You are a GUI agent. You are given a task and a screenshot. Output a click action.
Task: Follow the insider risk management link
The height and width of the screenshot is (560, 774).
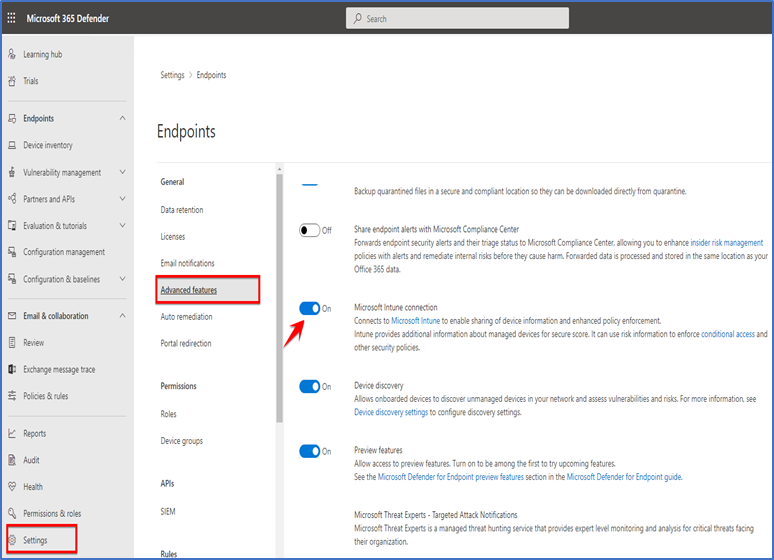[x=727, y=242]
